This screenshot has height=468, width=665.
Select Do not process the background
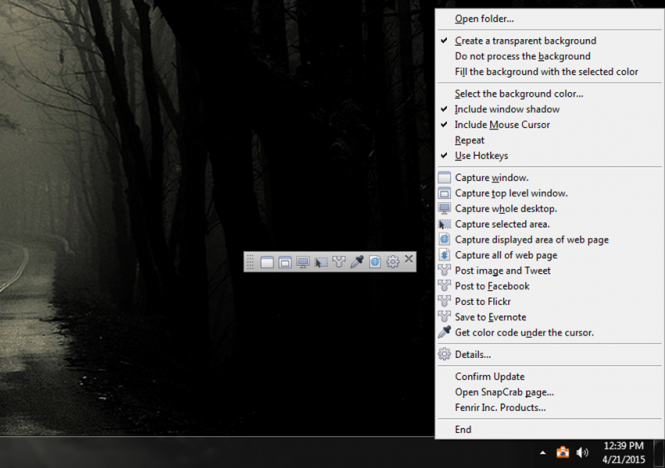[548, 56]
